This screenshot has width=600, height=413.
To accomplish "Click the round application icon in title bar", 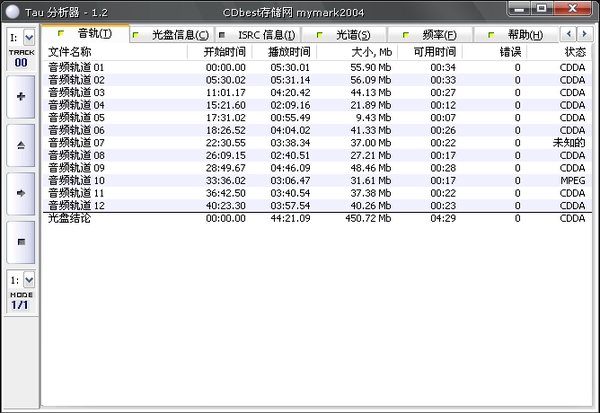I will [x=12, y=11].
